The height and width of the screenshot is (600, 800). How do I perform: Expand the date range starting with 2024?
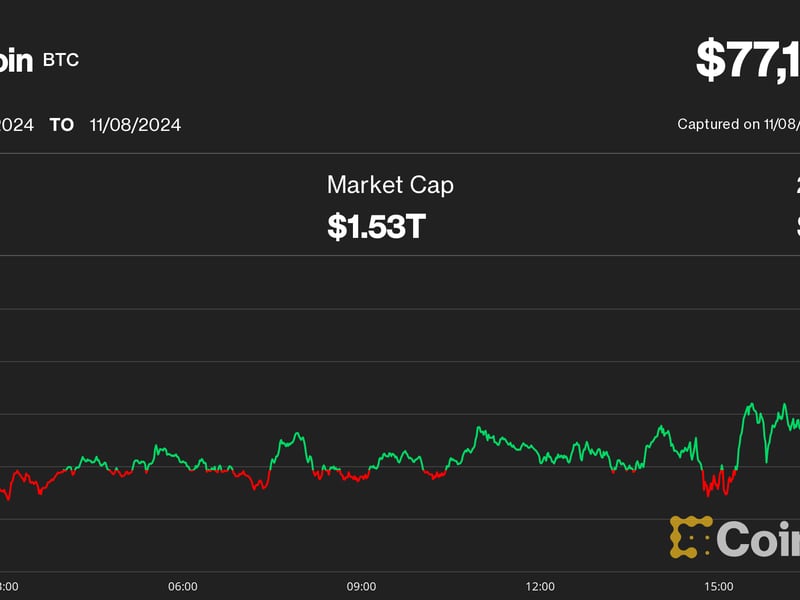click(x=18, y=125)
